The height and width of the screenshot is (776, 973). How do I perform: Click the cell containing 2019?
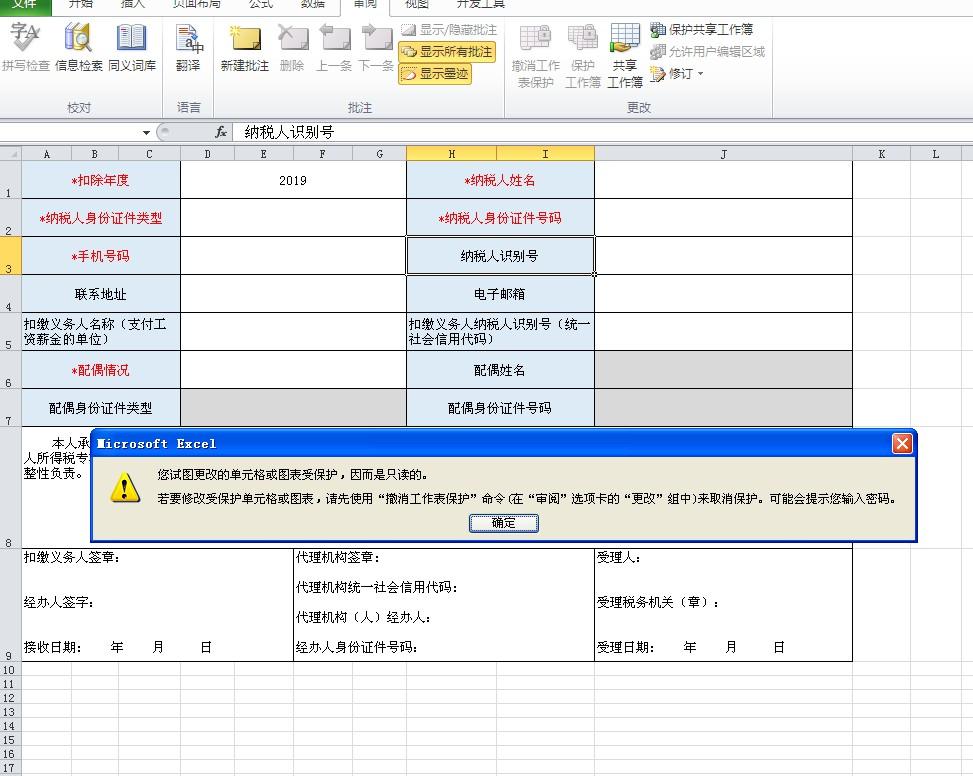[293, 180]
